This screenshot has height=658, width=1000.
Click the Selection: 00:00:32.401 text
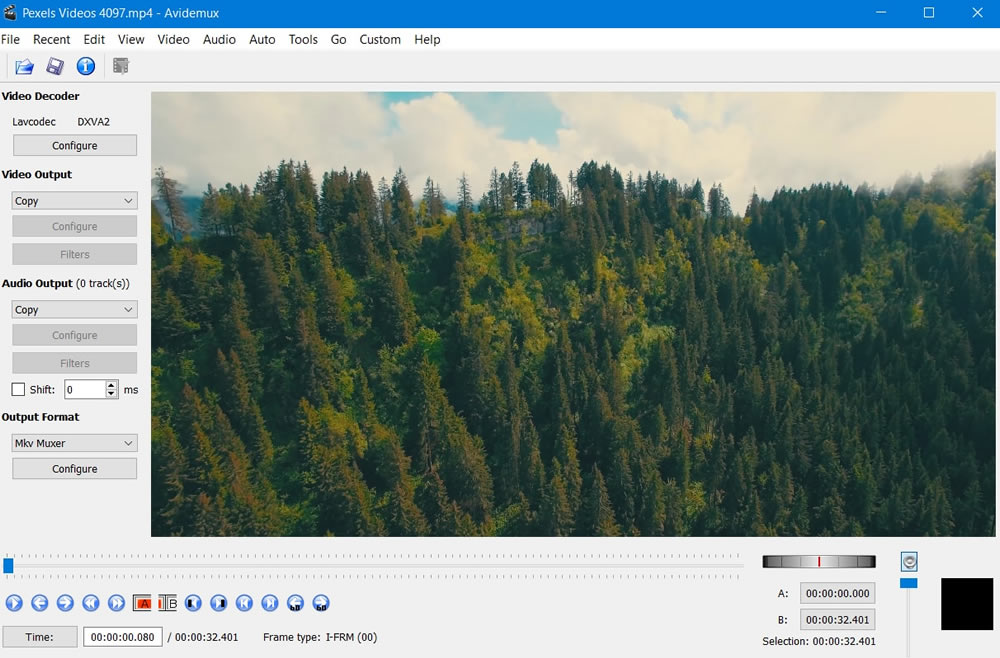[x=819, y=641]
